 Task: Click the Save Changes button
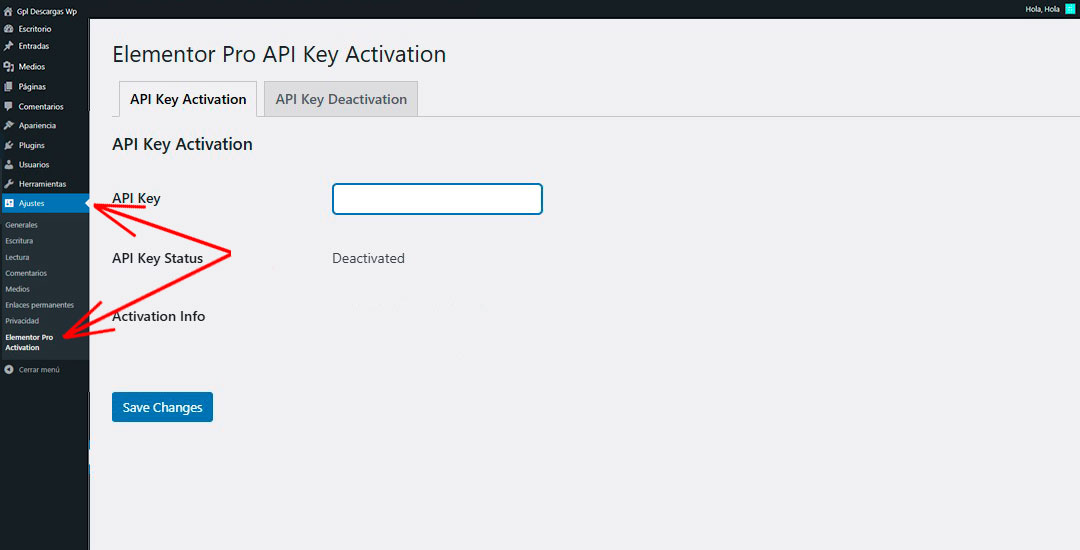(x=163, y=407)
